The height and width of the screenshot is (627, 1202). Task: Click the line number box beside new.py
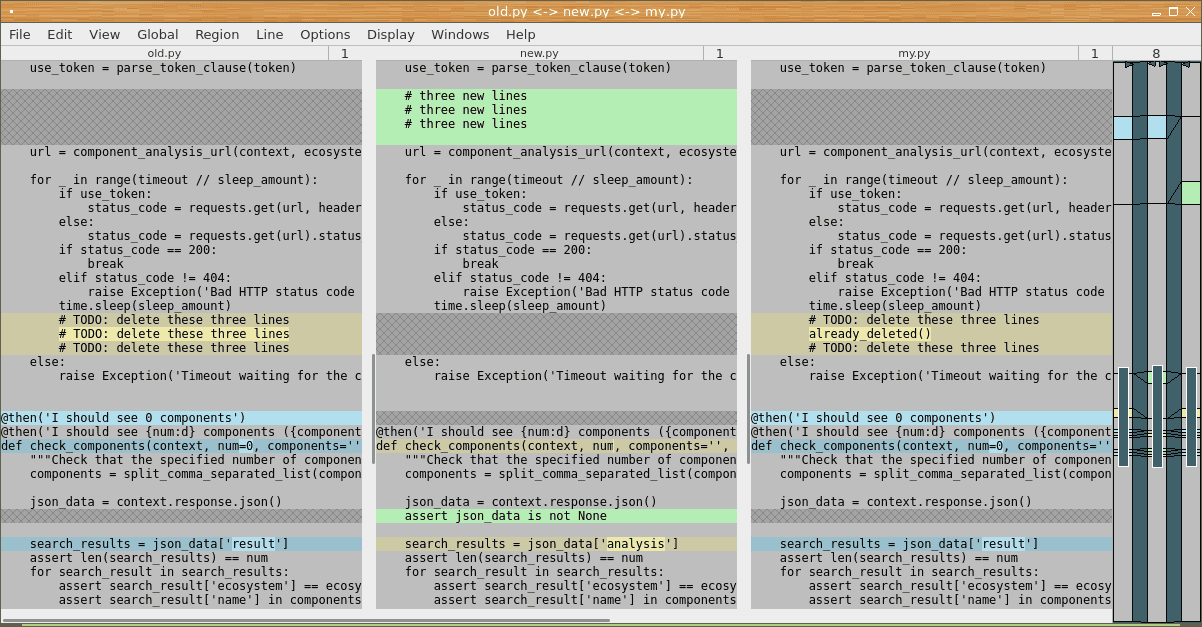click(720, 53)
